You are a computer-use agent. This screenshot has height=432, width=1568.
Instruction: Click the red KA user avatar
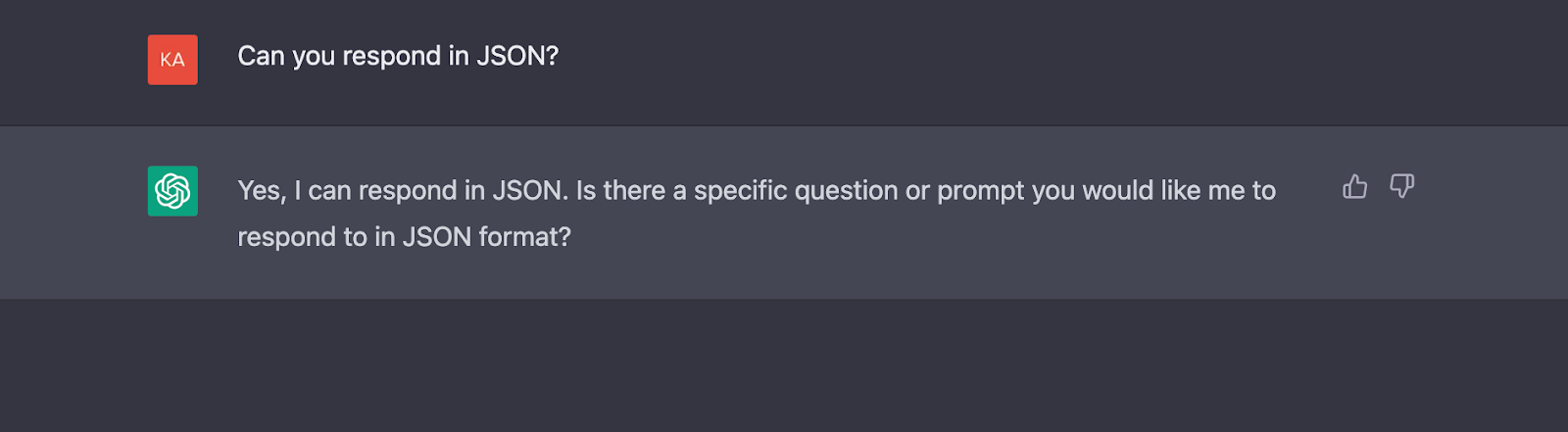(172, 60)
